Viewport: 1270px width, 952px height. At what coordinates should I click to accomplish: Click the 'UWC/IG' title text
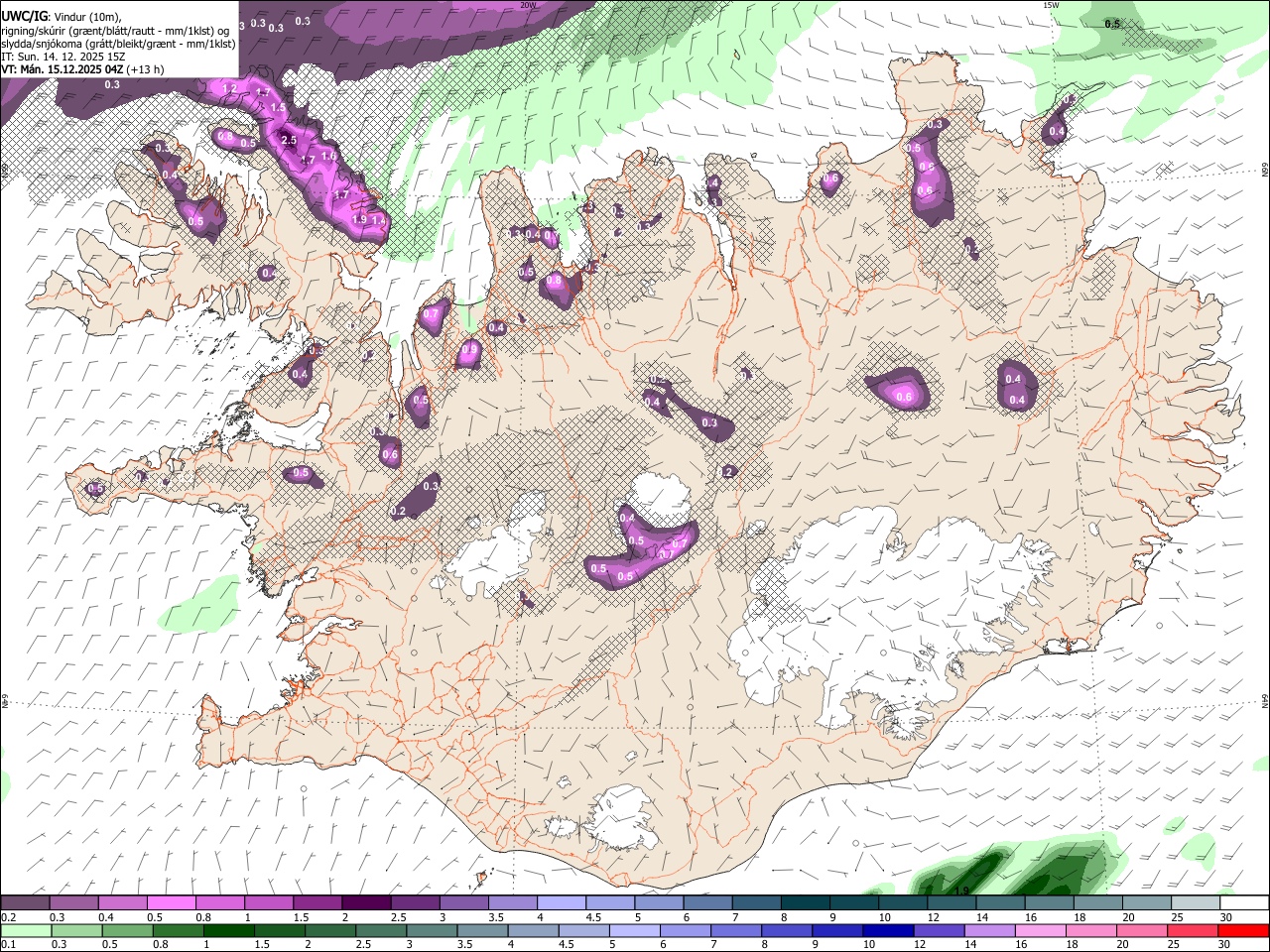[x=23, y=16]
